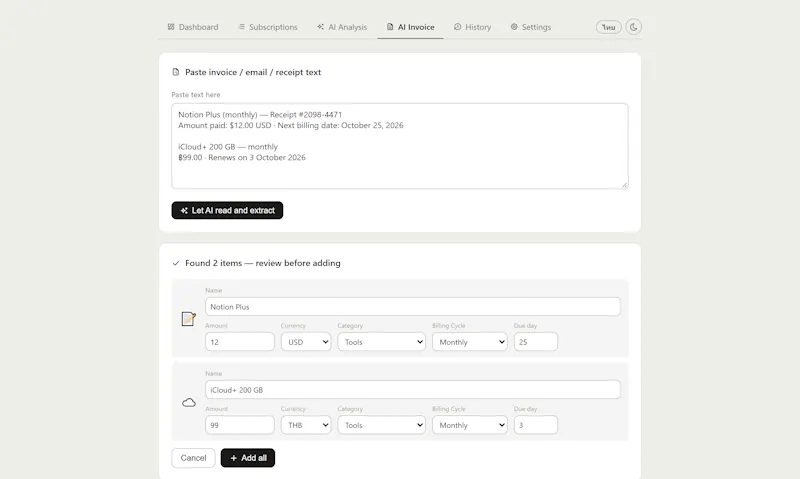The height and width of the screenshot is (479, 800).
Task: Grab the textarea resize handle corner
Action: click(x=624, y=185)
